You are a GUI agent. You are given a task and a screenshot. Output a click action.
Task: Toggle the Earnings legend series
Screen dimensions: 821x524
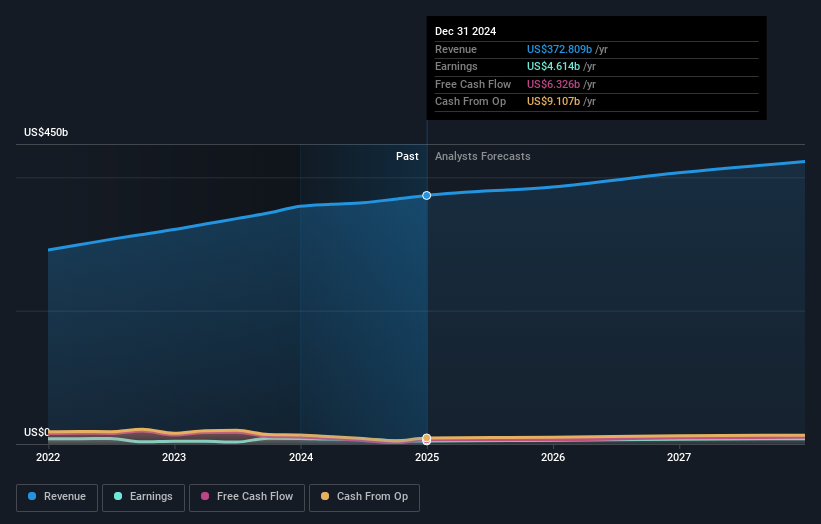coord(143,497)
